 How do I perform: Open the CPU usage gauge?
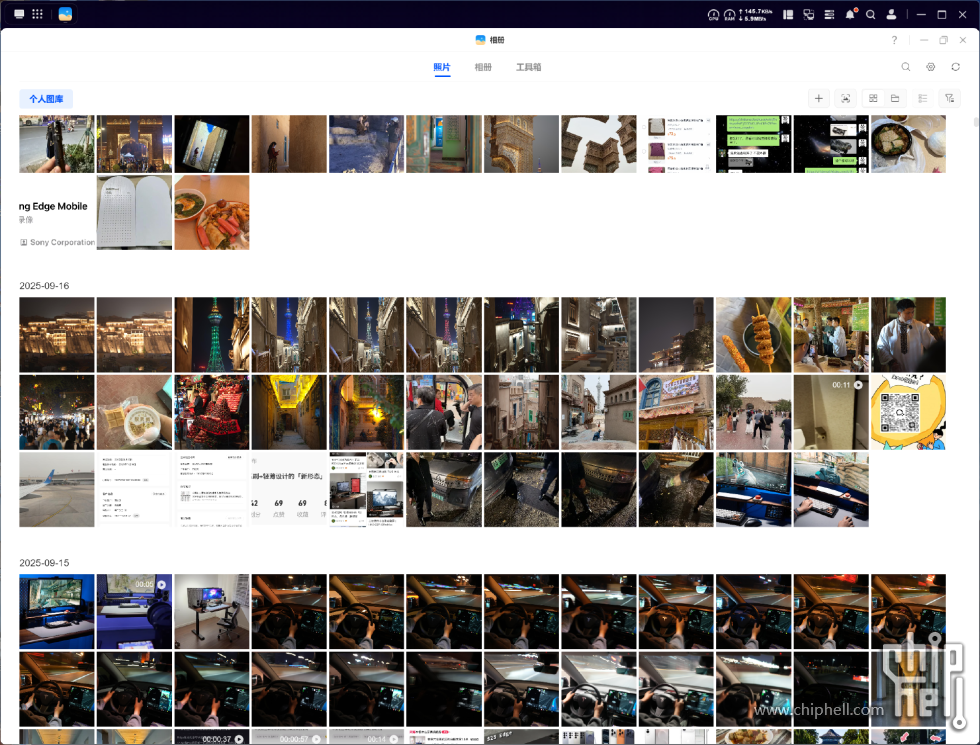[713, 14]
